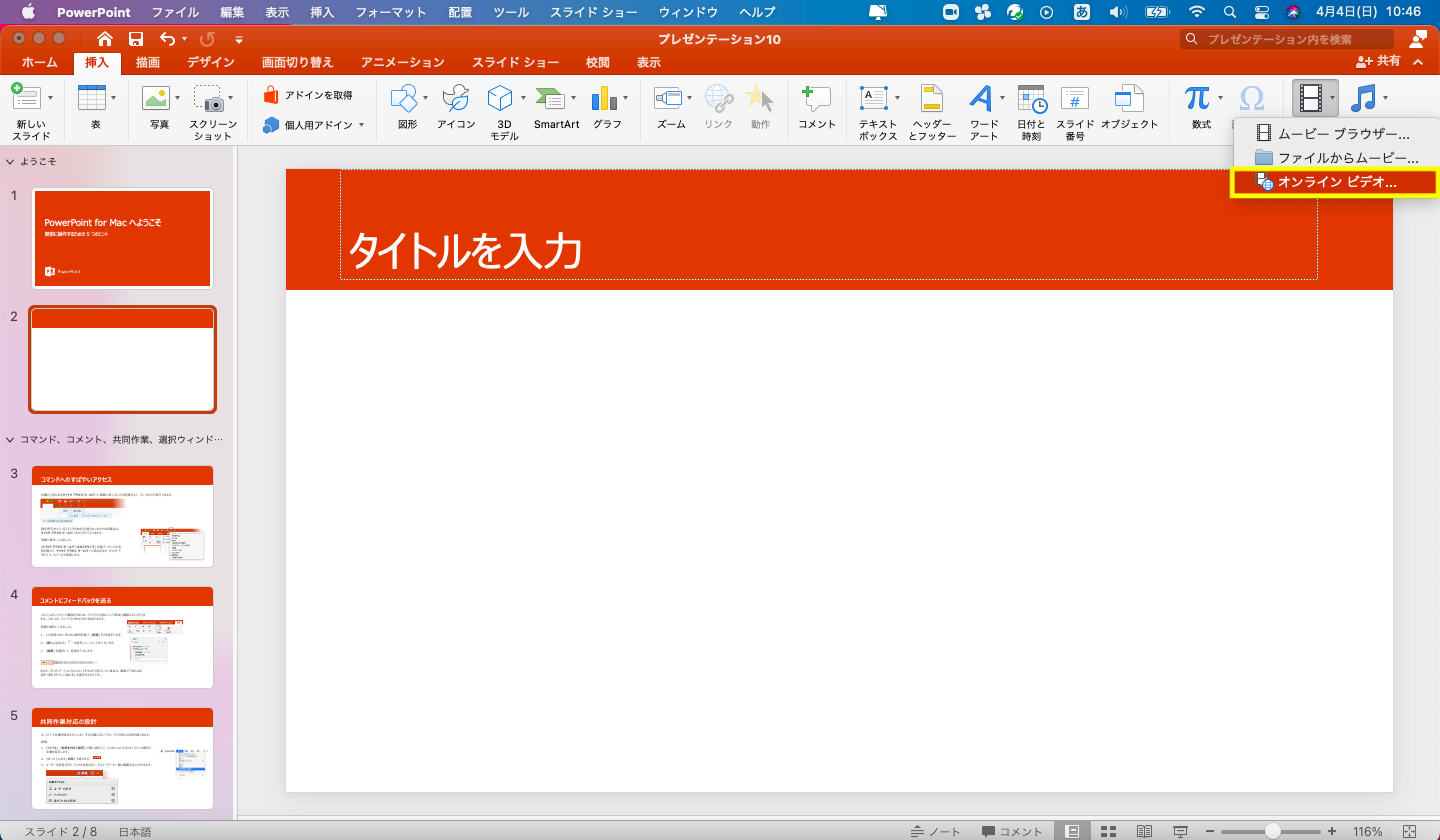Expand the SmartArt dropdown arrow
Screen dimensions: 1440x840
[x=573, y=98]
